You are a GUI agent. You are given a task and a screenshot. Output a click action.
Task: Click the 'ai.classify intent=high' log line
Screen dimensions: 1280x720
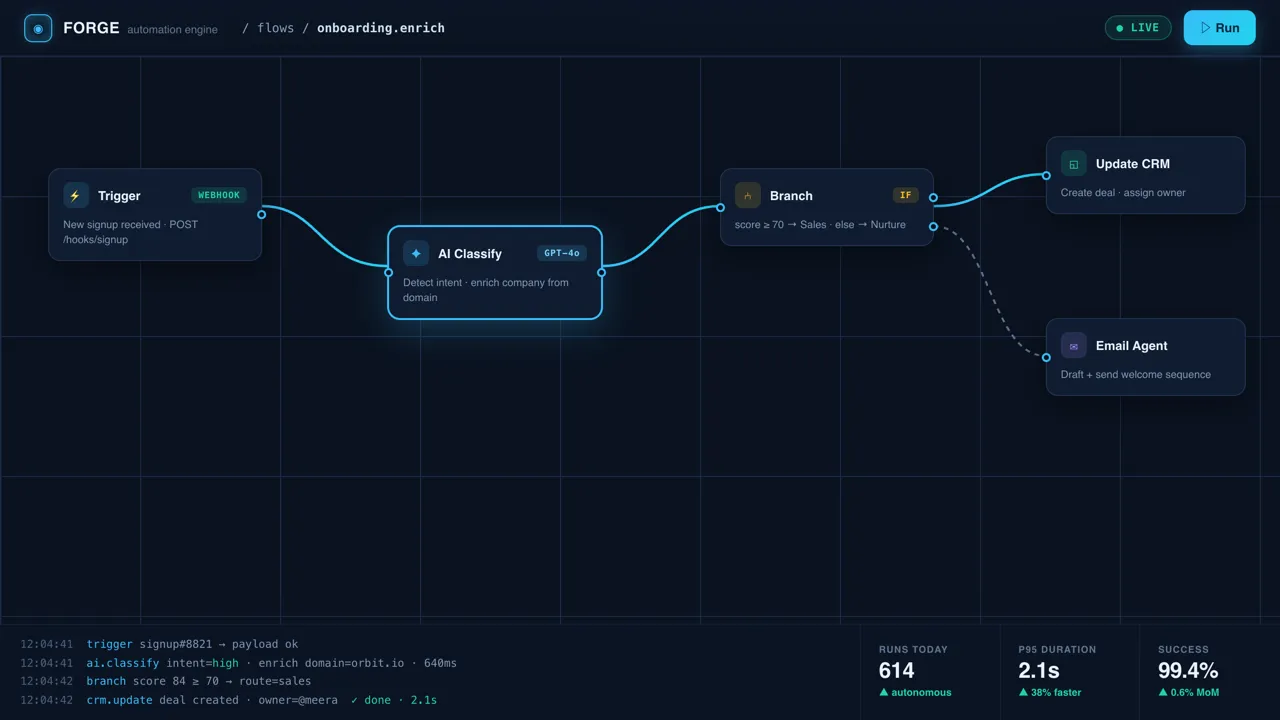point(239,663)
